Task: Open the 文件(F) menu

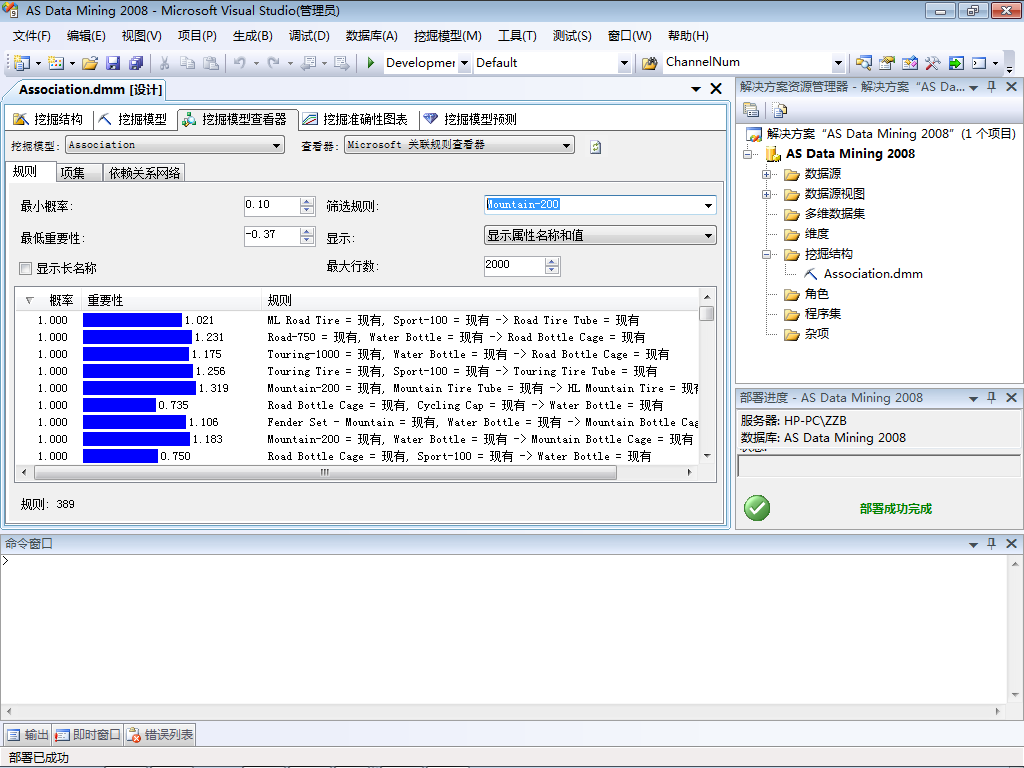Action: (x=31, y=36)
